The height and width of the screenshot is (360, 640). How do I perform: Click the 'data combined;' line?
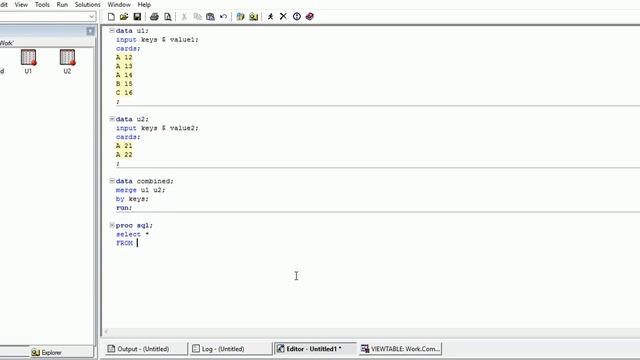click(144, 181)
